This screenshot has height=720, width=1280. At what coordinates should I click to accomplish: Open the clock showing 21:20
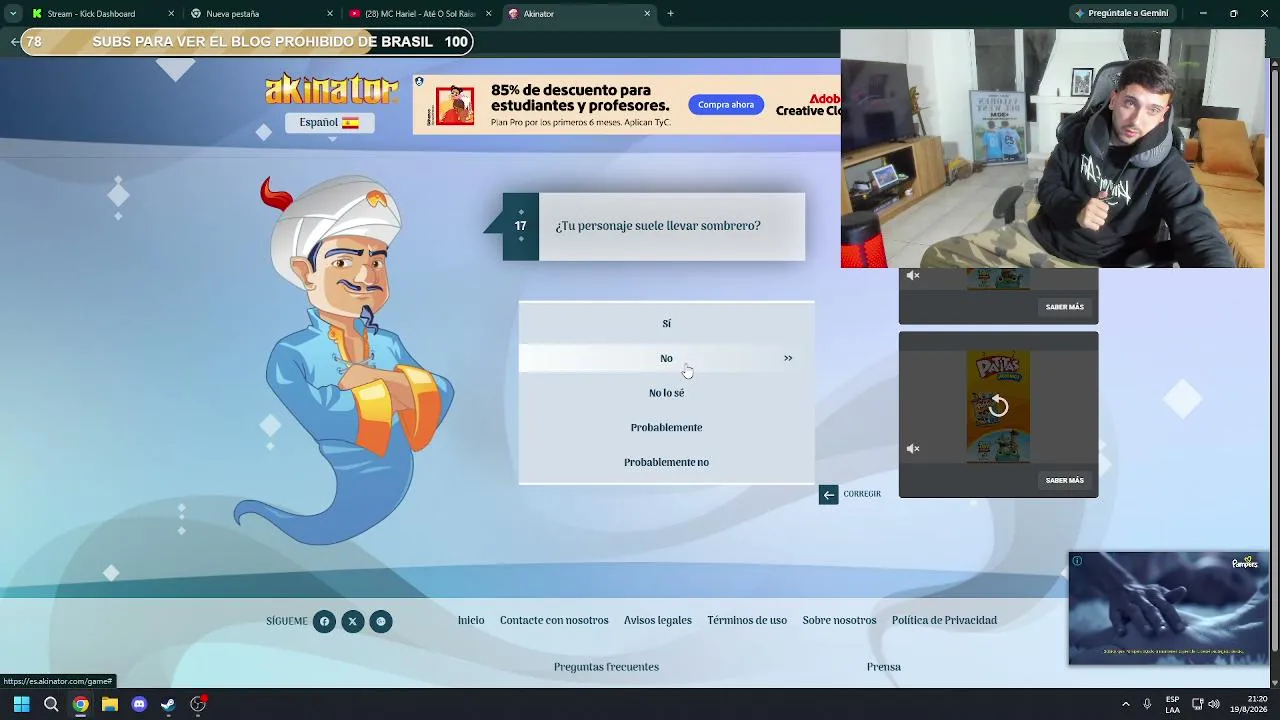click(x=1248, y=704)
